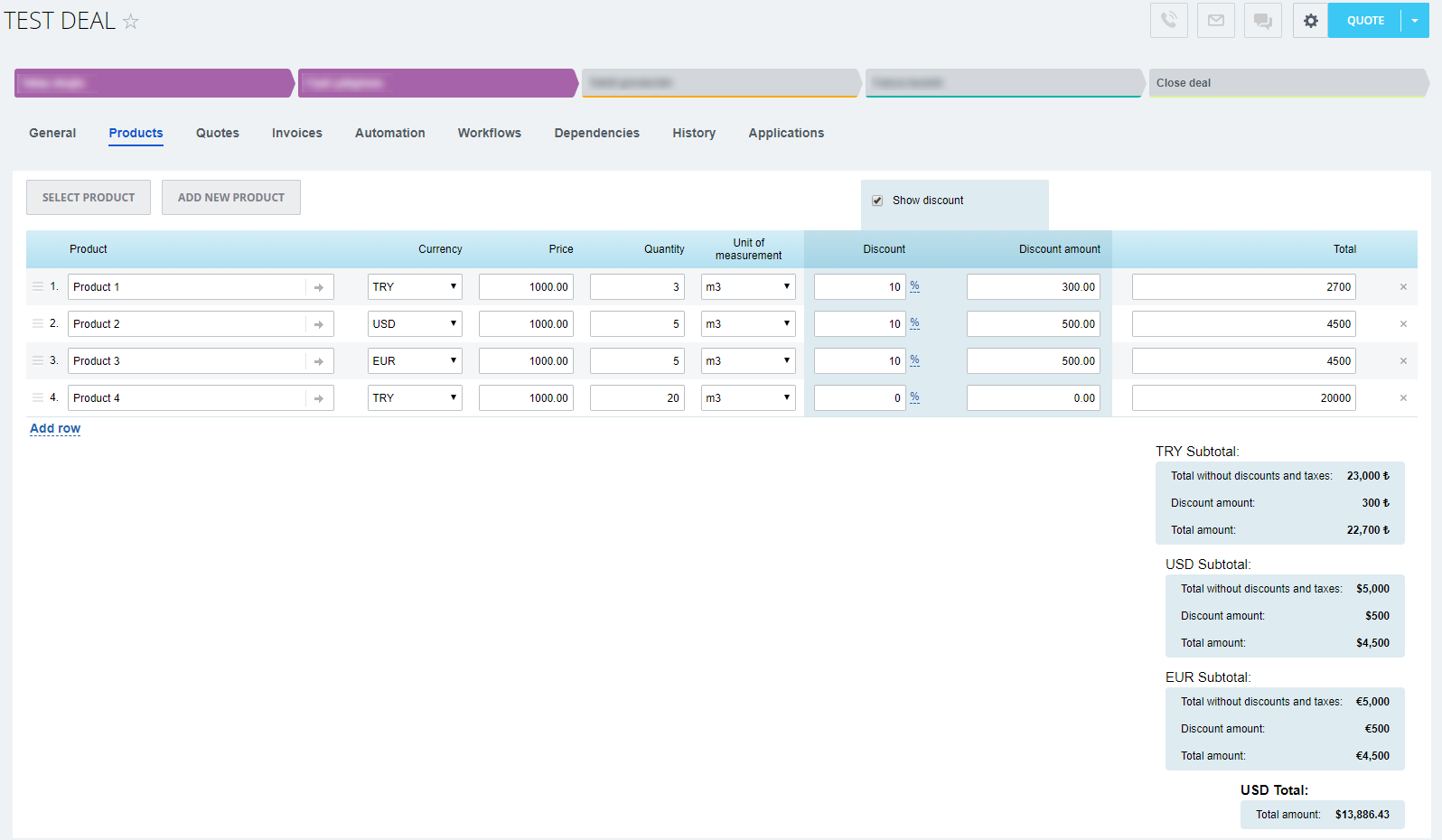
Task: Click the Add row link
Action: click(x=55, y=428)
